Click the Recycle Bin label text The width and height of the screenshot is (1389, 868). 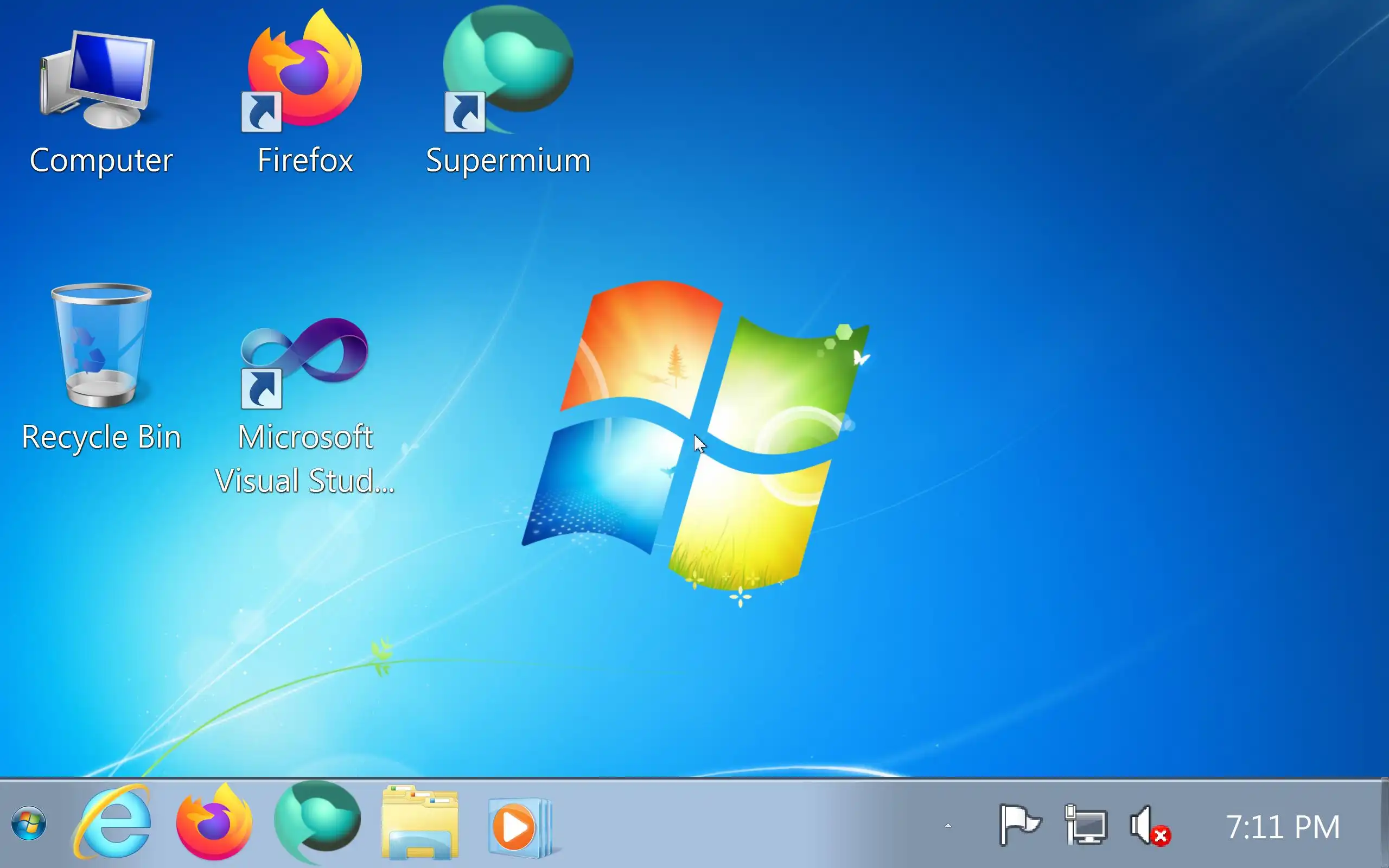pyautogui.click(x=101, y=437)
